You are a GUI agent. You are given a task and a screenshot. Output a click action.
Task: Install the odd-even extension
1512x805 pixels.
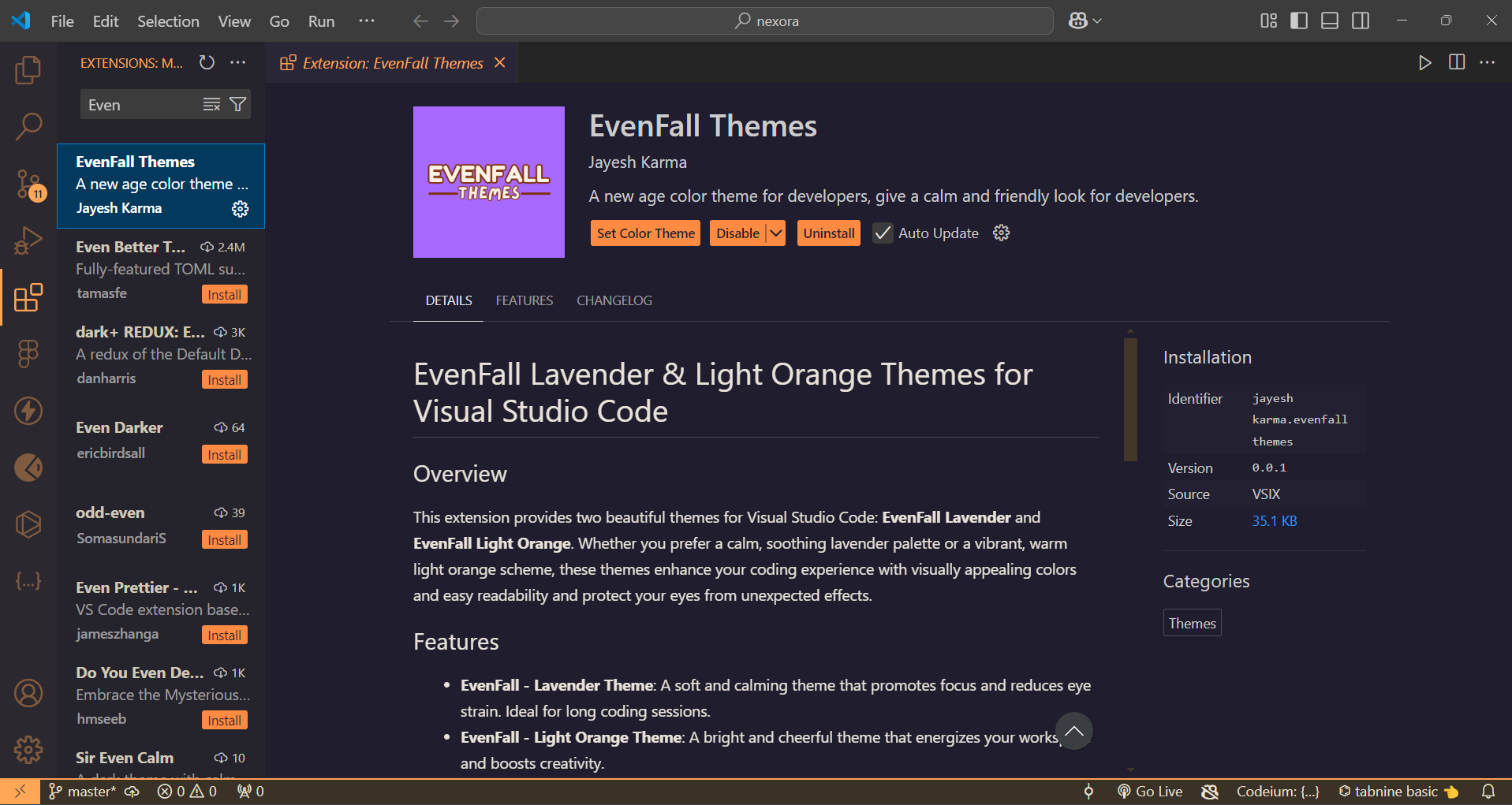[x=225, y=540]
